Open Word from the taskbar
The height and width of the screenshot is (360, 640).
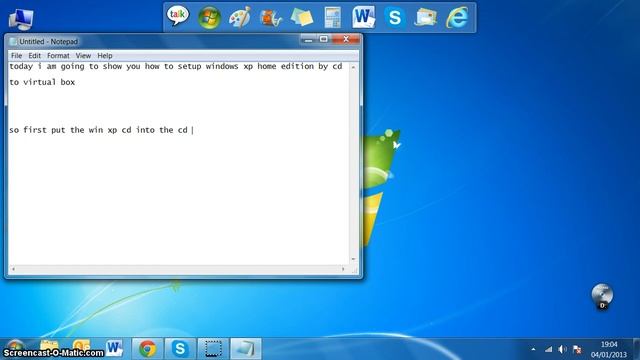[115, 348]
